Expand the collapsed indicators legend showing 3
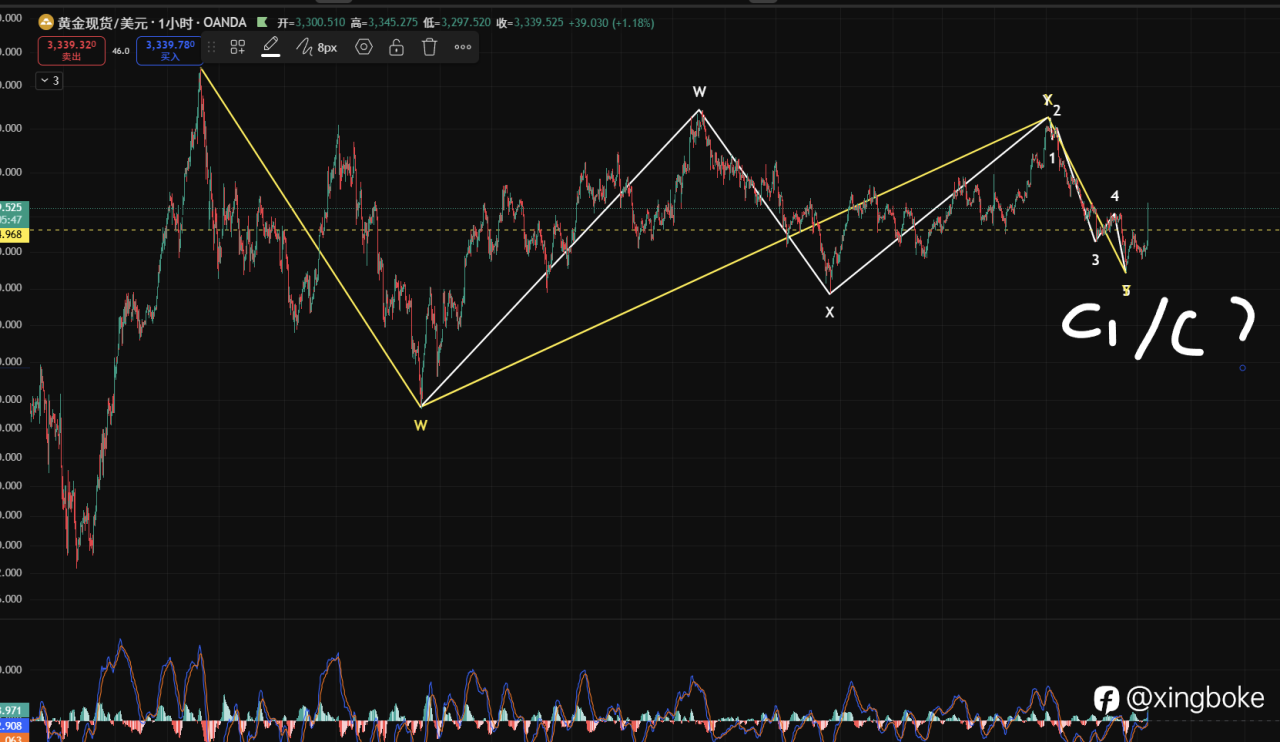The width and height of the screenshot is (1280, 742). 50,81
